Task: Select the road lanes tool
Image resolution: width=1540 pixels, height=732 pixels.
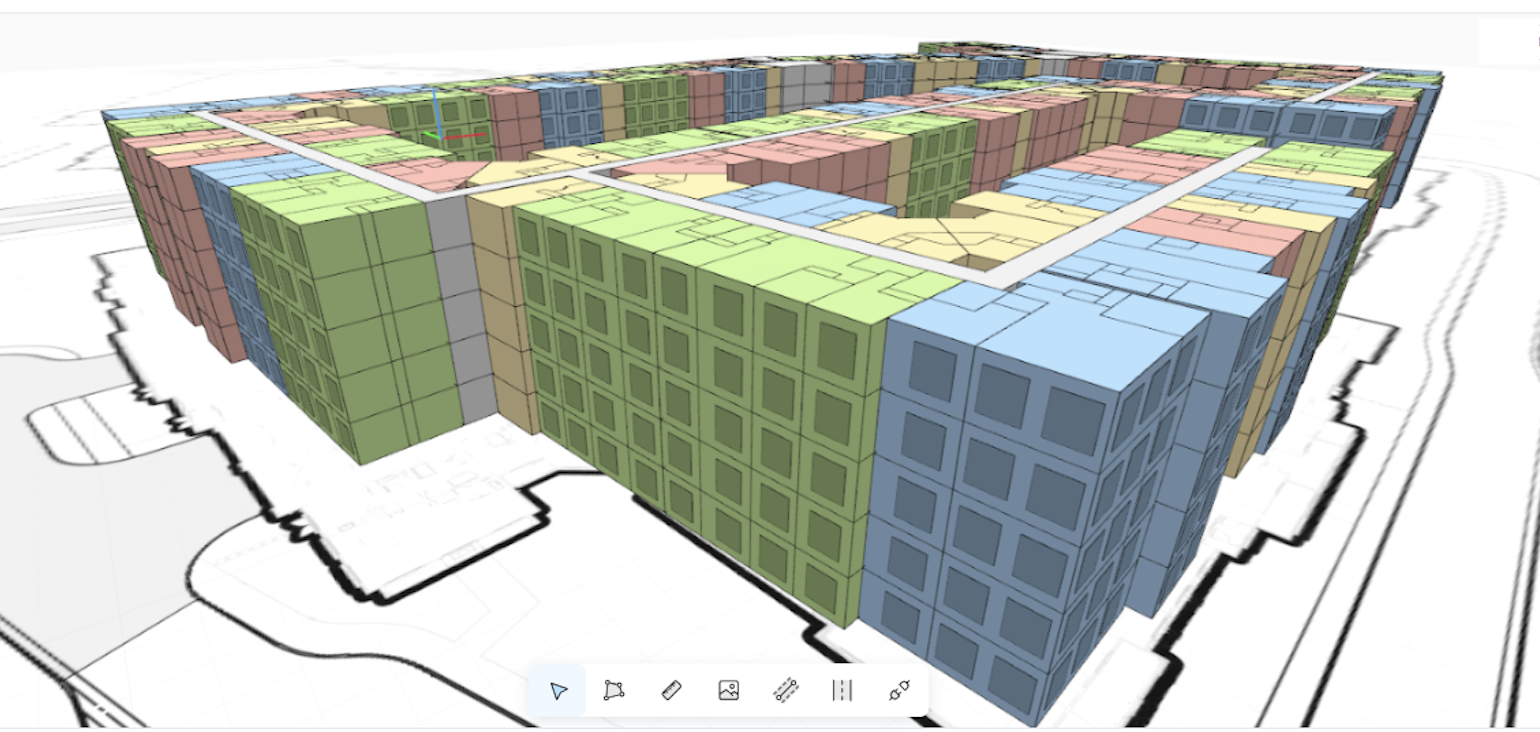Action: (843, 690)
